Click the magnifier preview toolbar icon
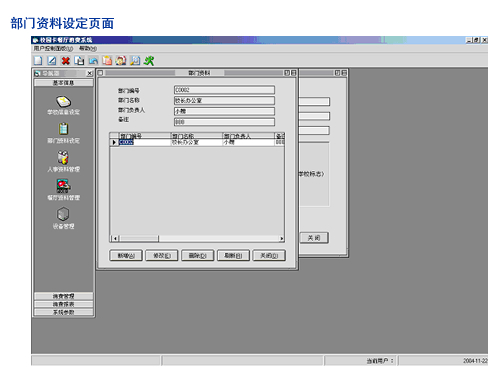The width and height of the screenshot is (500, 380). click(x=135, y=61)
